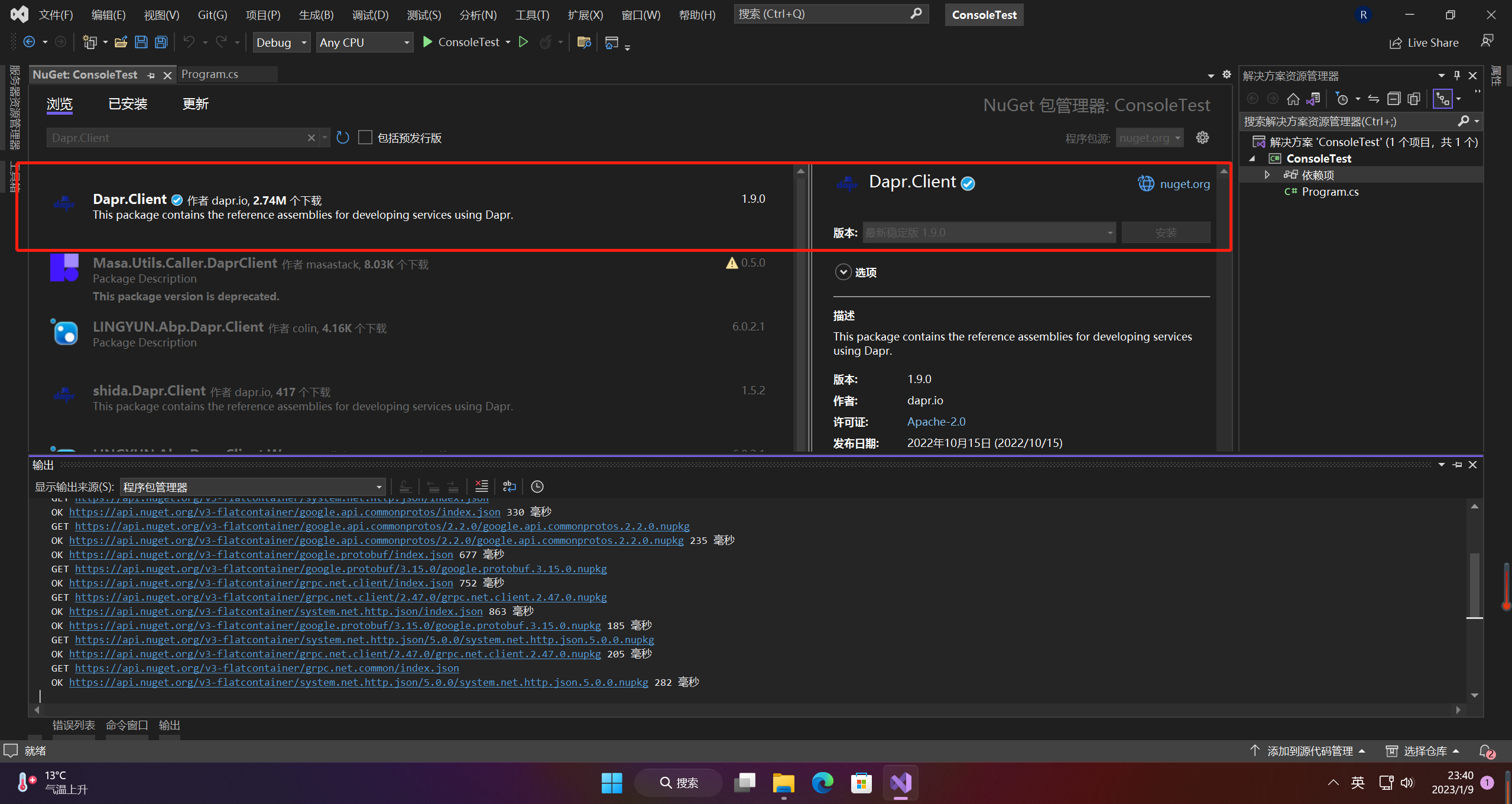Click the navigate backward arrow icon

tap(29, 42)
